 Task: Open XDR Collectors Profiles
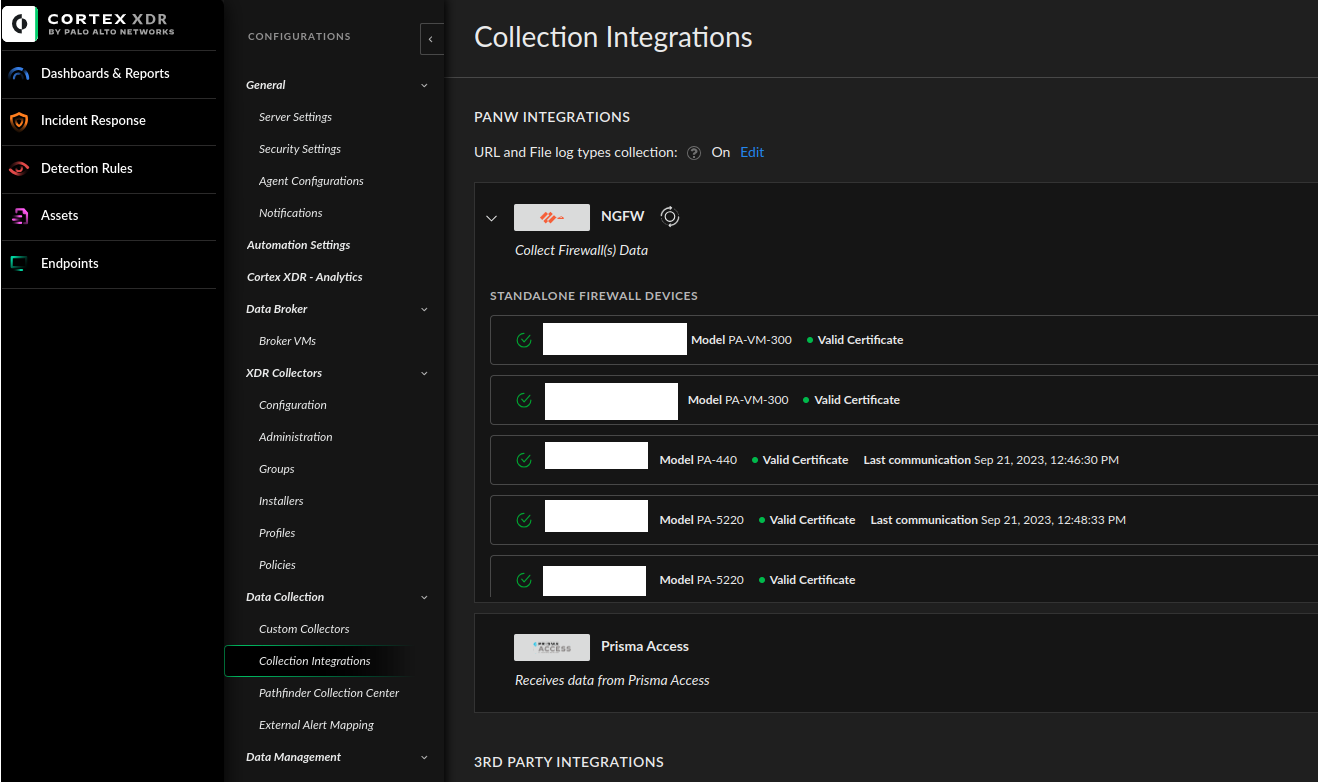click(x=277, y=533)
